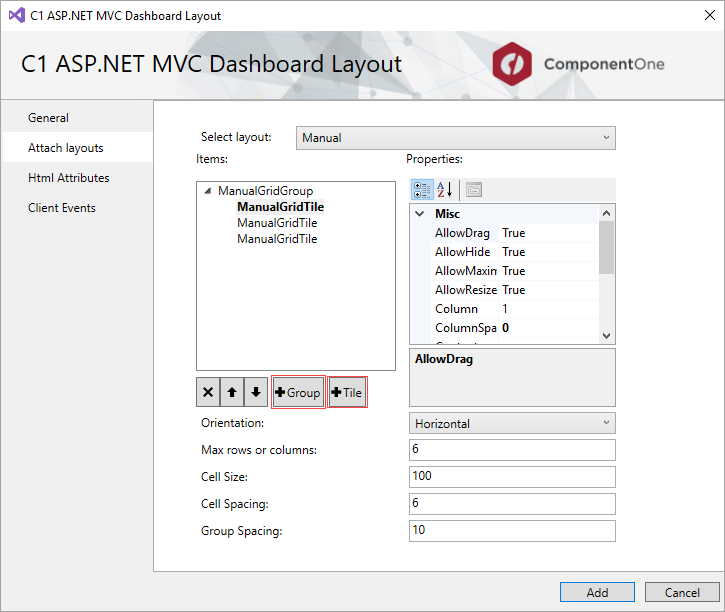Image resolution: width=725 pixels, height=612 pixels.
Task: Click the AllowResize property value True
Action: pos(548,290)
